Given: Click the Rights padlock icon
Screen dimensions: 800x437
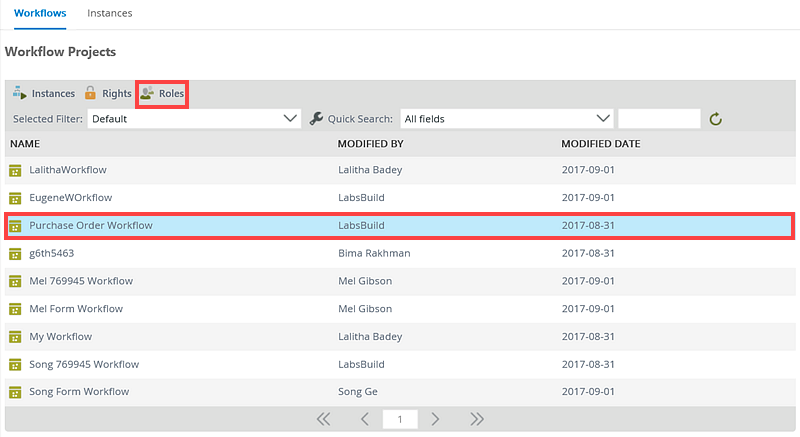Looking at the screenshot, I should coord(90,93).
